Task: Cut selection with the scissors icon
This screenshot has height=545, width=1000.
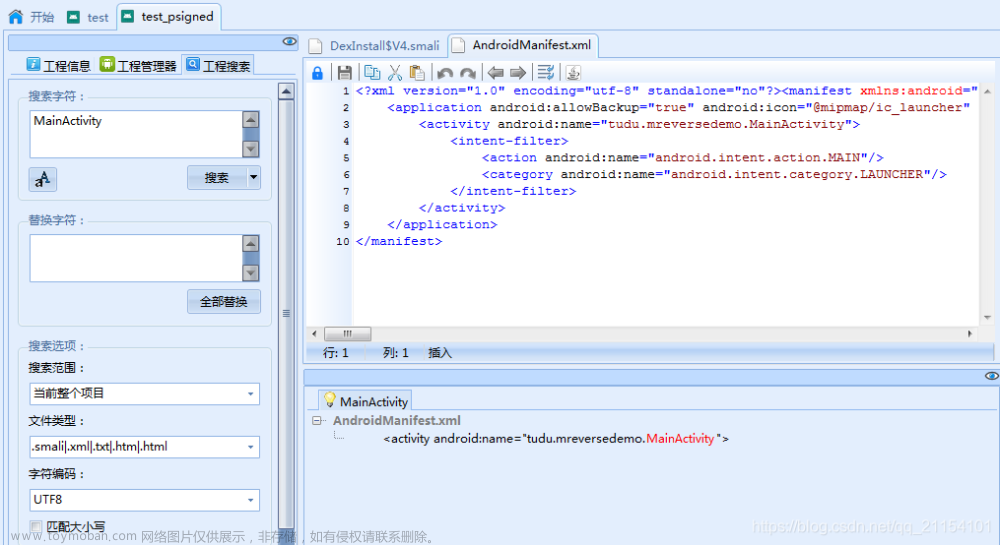Action: pos(395,73)
